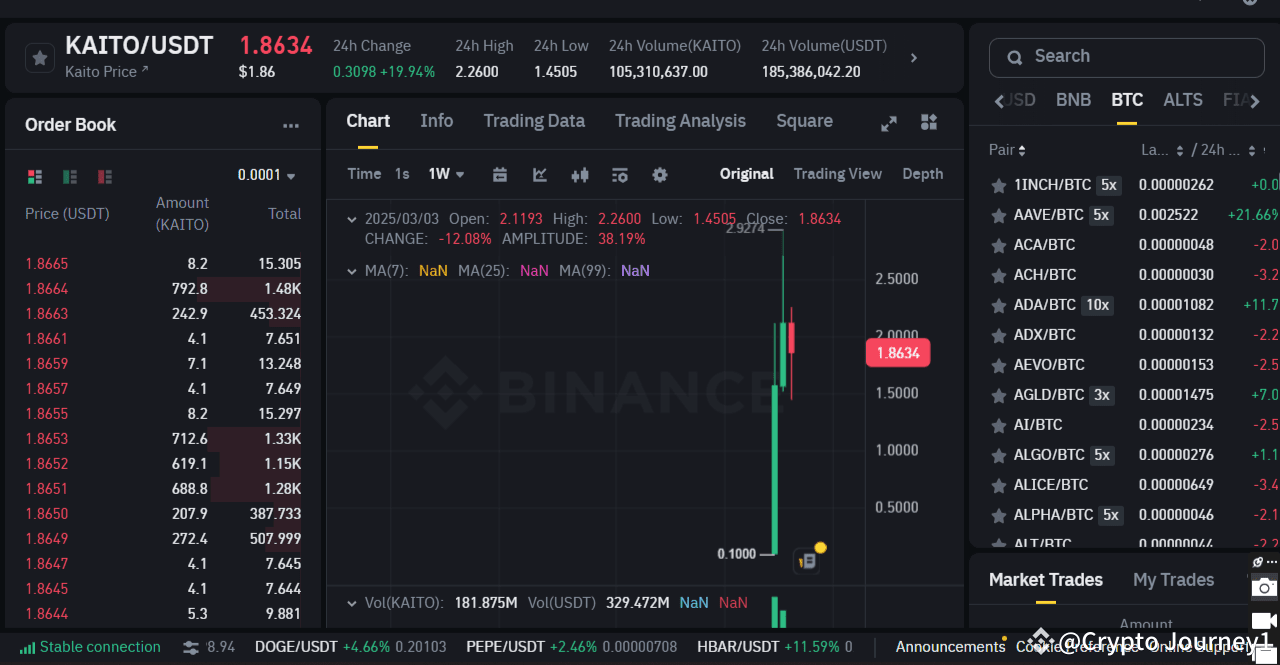Toggle sell-orders-only order book view

click(x=104, y=176)
